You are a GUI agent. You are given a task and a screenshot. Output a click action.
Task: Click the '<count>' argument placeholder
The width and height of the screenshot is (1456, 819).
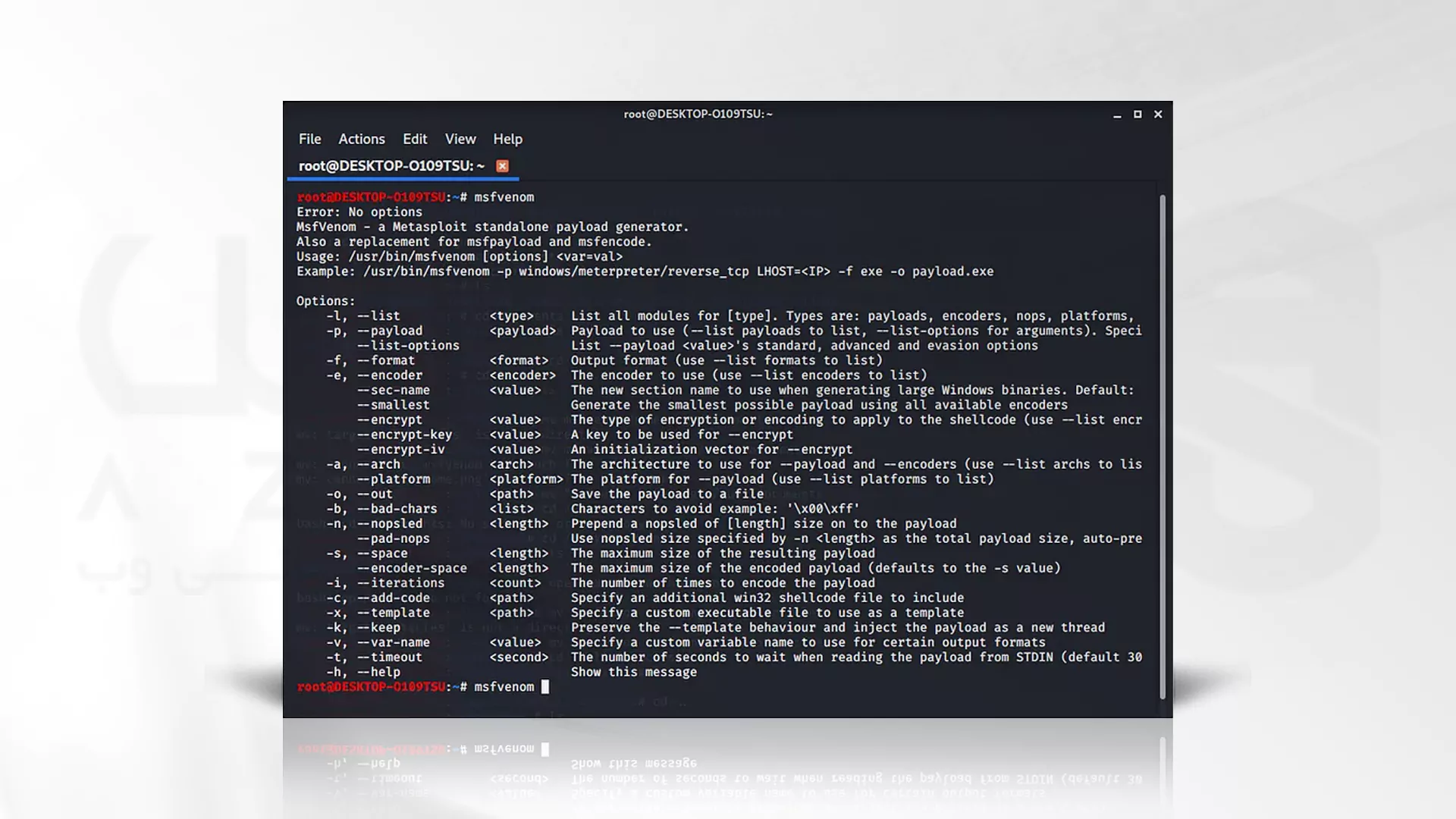(515, 583)
